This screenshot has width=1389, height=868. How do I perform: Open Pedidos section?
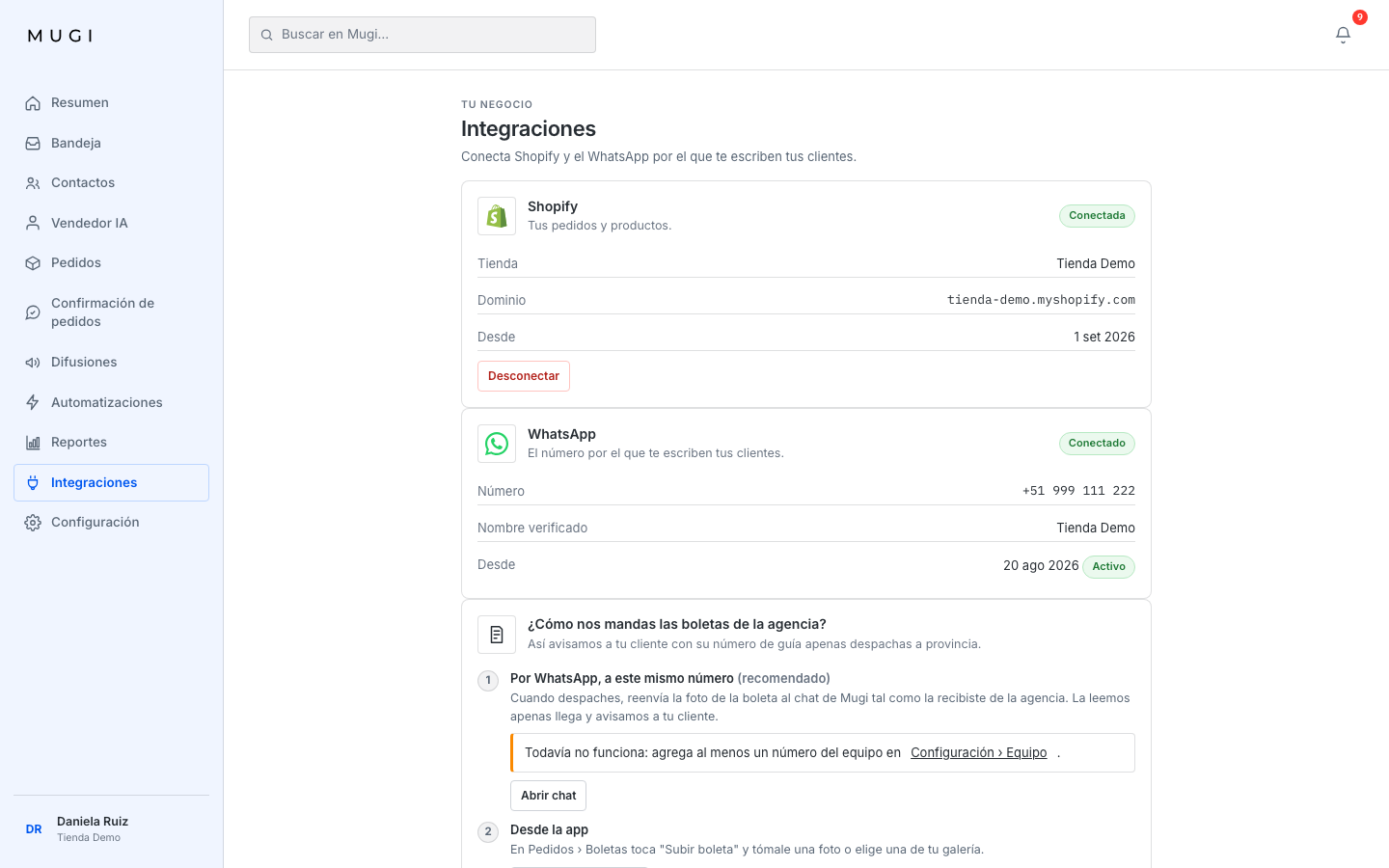point(111,263)
